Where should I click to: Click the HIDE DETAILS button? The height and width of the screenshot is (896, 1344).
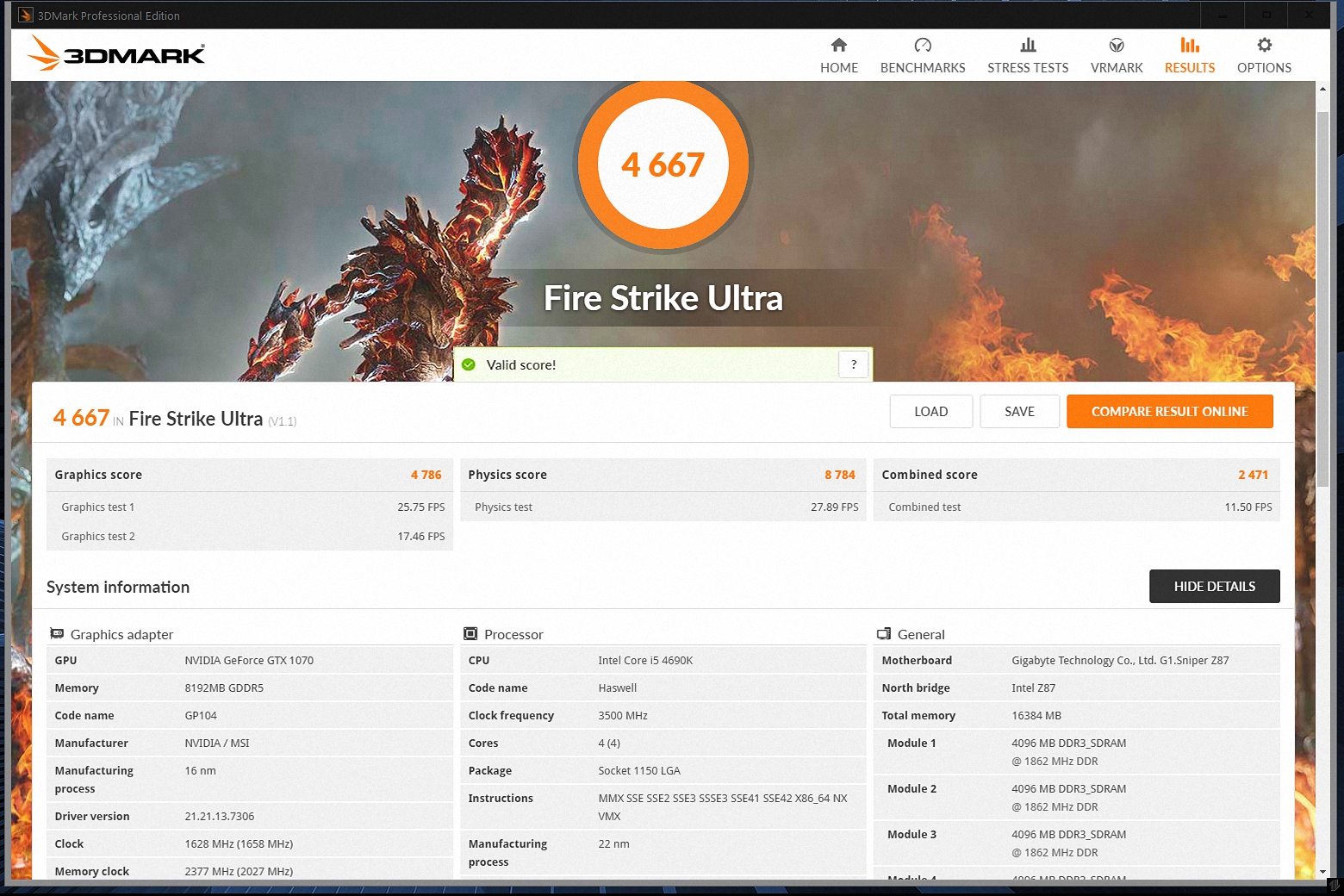[1215, 586]
